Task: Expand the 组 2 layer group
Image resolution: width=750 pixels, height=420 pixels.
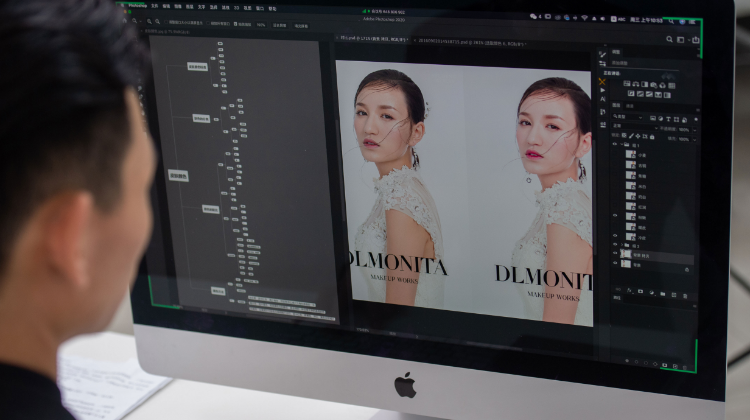Action: point(622,245)
